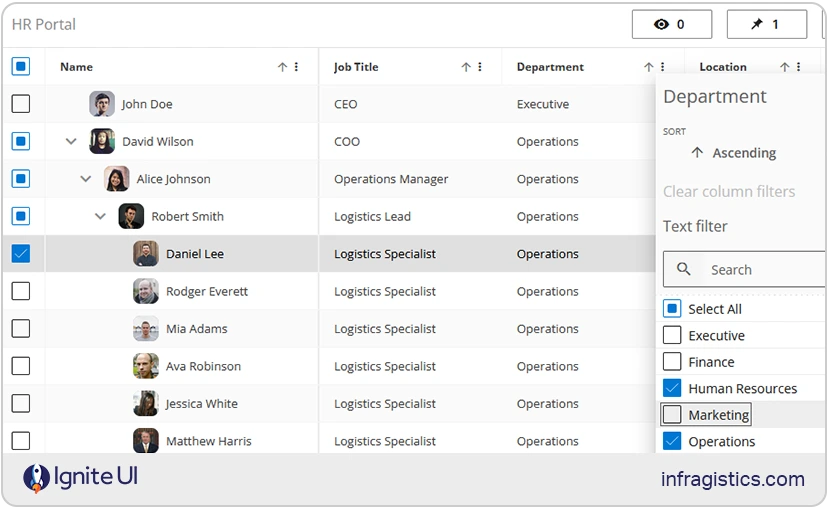
Task: Click Mia Adams' avatar thumbnail
Action: pos(146,329)
